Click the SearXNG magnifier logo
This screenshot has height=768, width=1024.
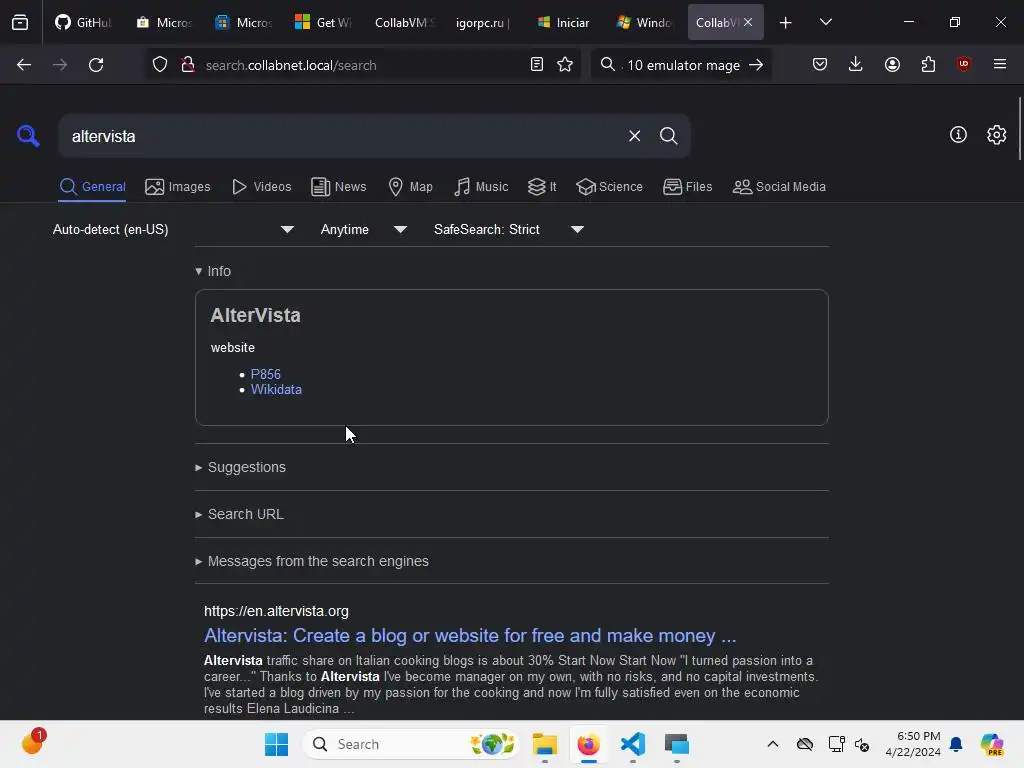click(x=28, y=136)
